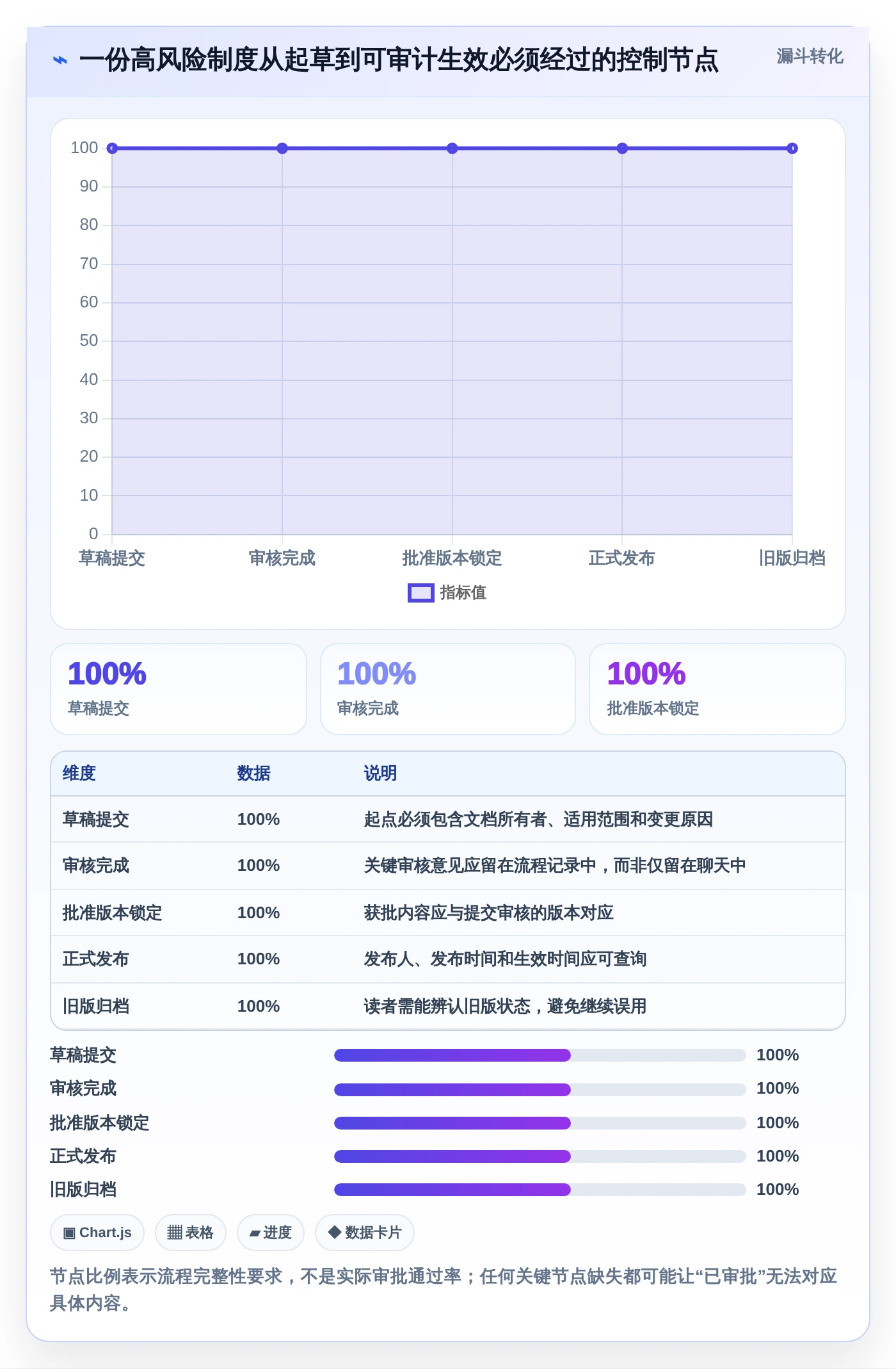896x1369 pixels.
Task: Select the 审核完成 table row cell
Action: [96, 866]
